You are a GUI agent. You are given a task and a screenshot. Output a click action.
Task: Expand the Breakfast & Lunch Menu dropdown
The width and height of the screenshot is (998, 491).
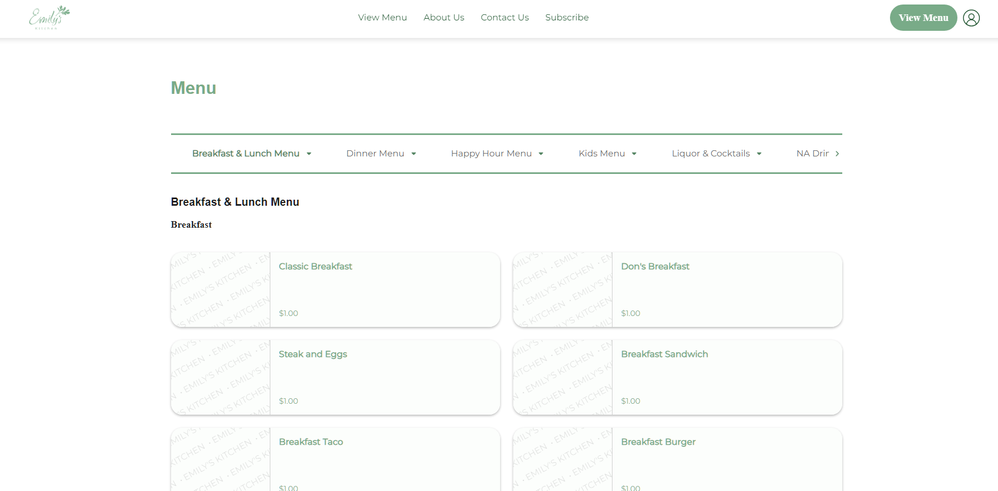pos(252,154)
